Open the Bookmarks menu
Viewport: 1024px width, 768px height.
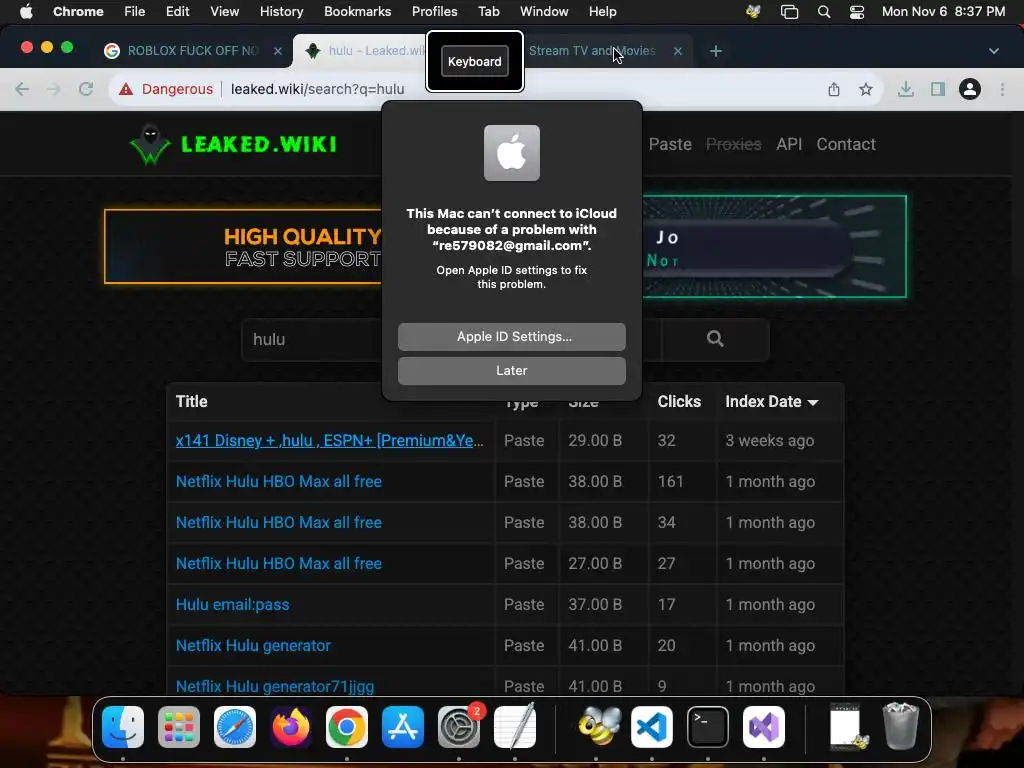pos(357,12)
